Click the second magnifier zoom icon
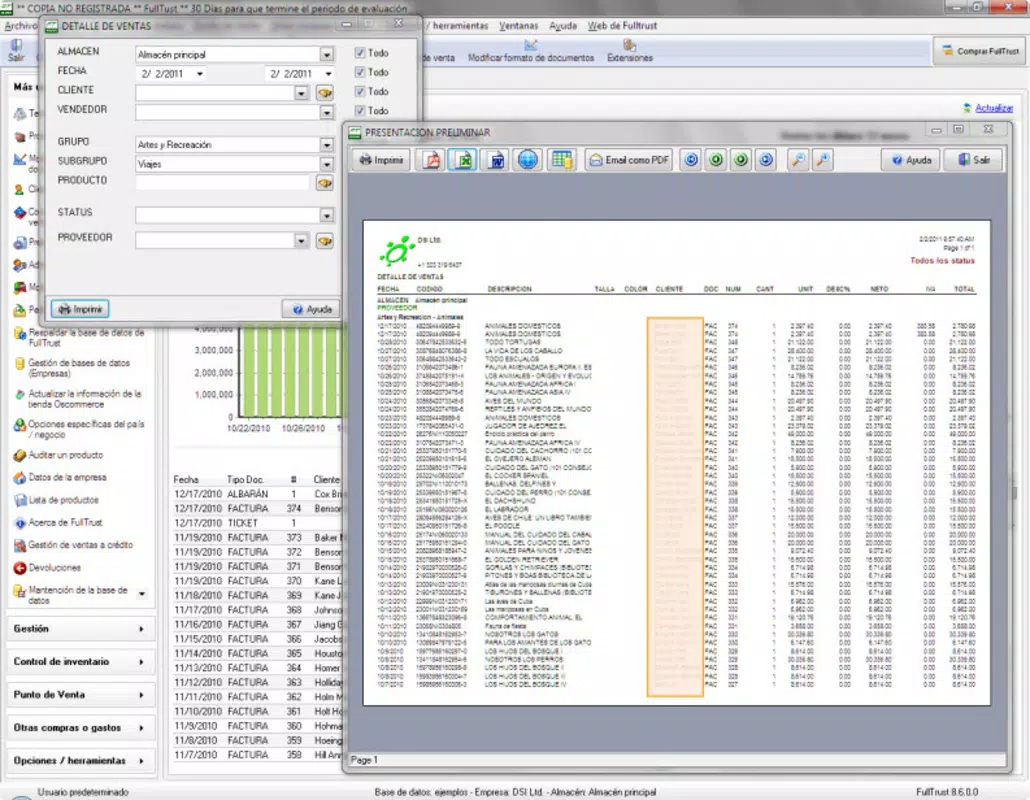The width and height of the screenshot is (1030, 800). [x=822, y=160]
